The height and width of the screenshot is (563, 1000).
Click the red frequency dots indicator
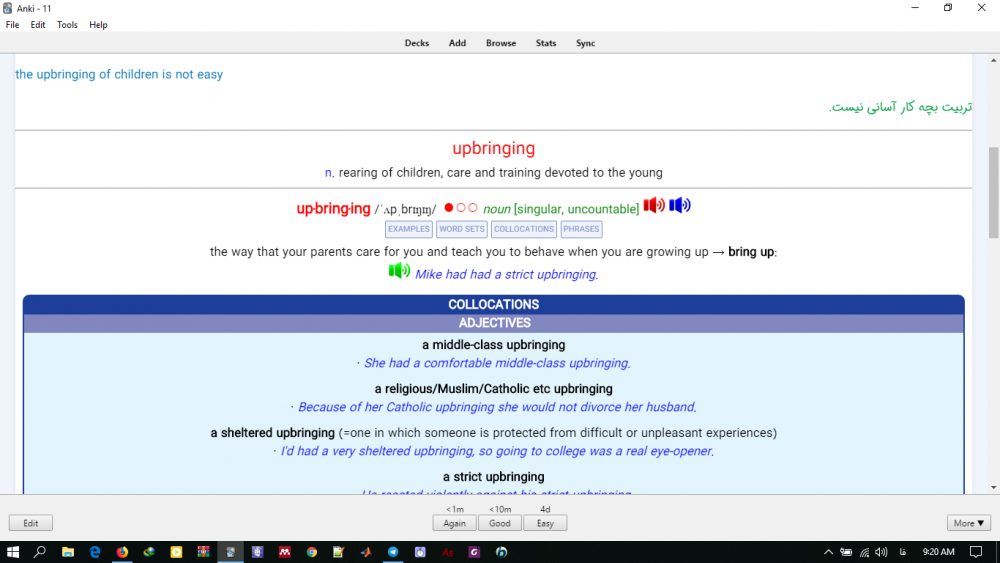[x=460, y=208]
